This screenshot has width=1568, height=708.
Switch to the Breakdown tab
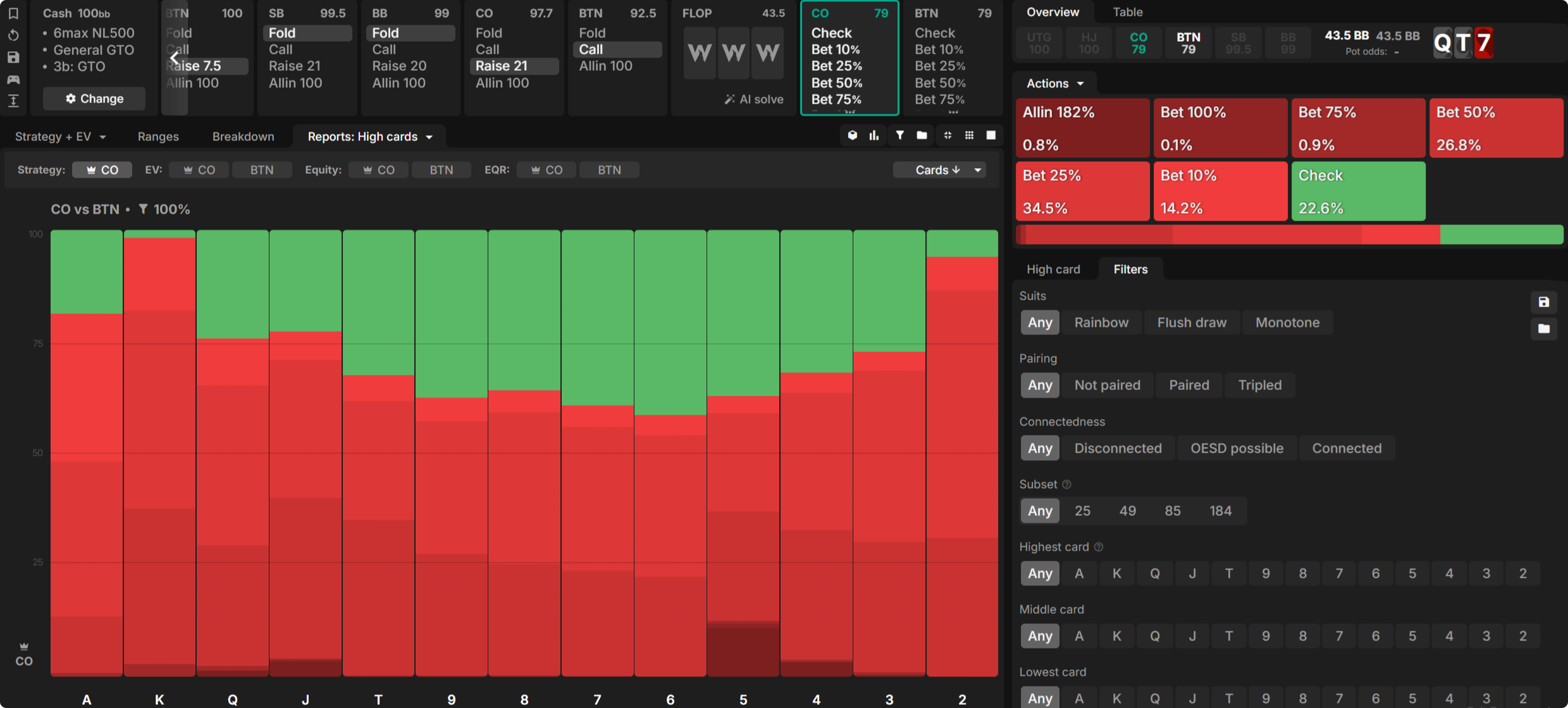pos(243,137)
